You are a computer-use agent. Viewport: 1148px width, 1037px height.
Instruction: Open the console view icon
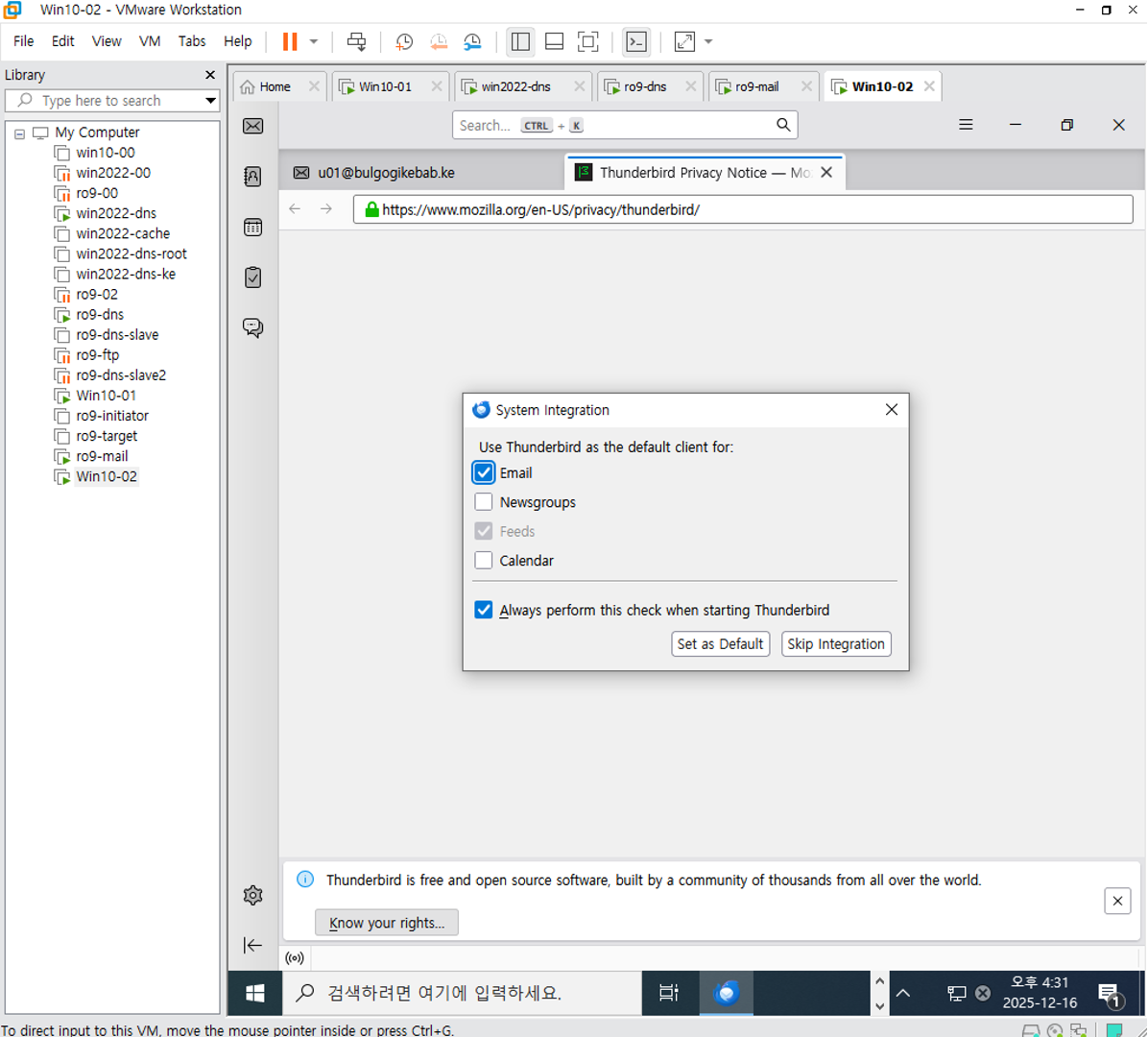pos(636,41)
